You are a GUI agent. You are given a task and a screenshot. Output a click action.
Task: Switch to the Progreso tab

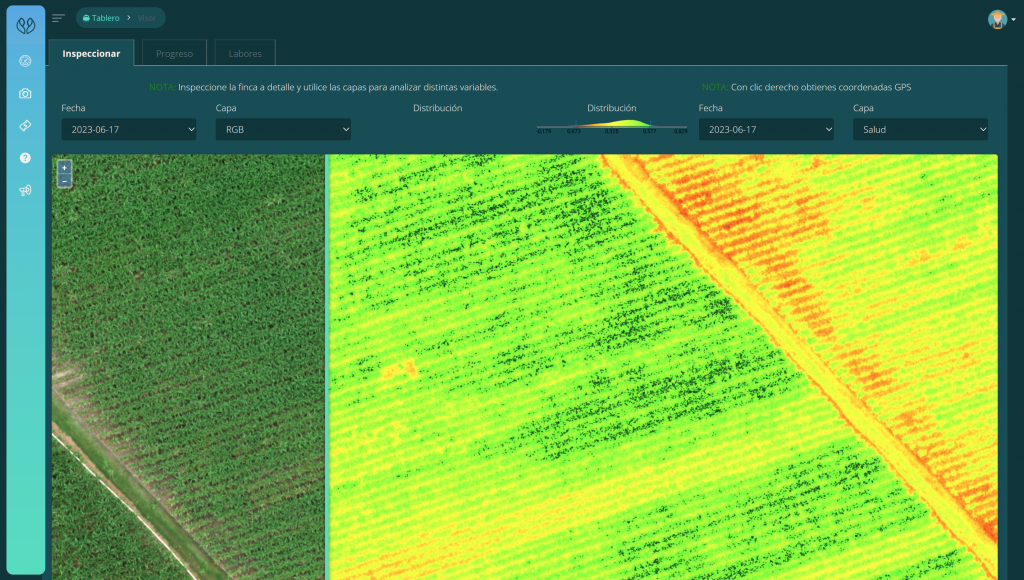click(x=174, y=53)
